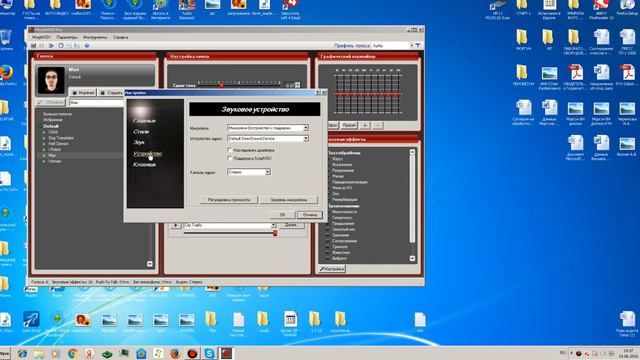Screen dimensions: 640x360
Task: Open Google Chrome from the taskbar
Action: tap(73, 353)
